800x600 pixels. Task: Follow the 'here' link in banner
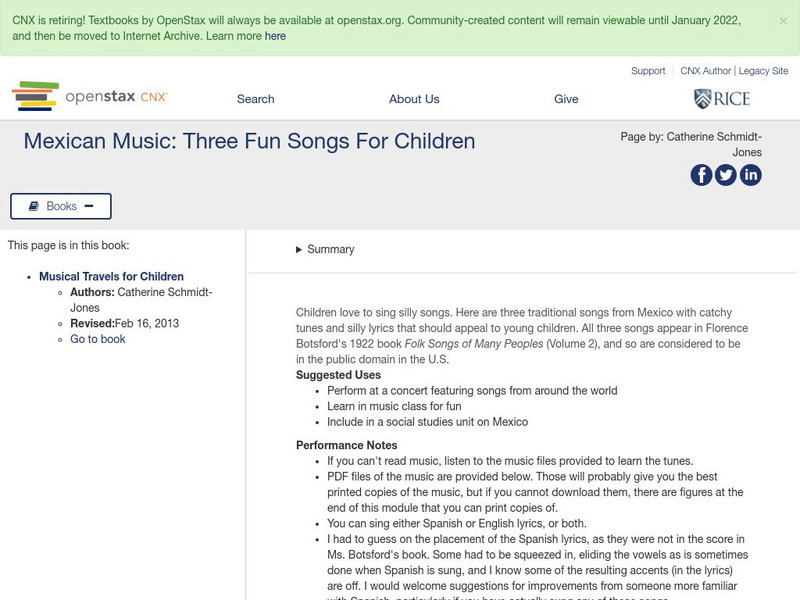point(275,36)
